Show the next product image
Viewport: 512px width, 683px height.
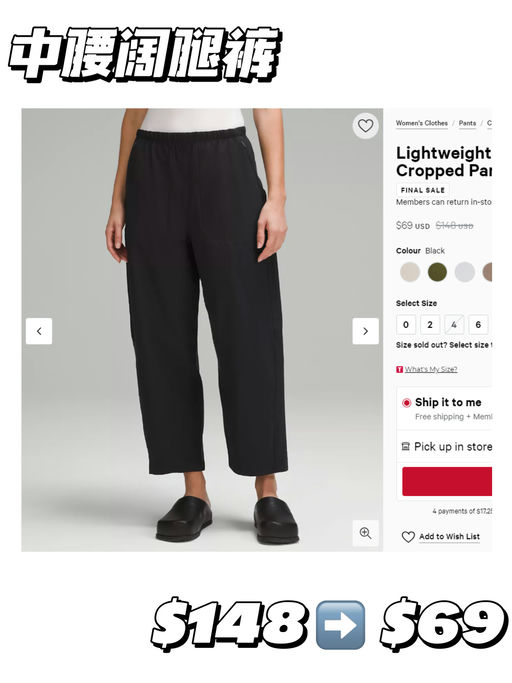click(x=365, y=331)
